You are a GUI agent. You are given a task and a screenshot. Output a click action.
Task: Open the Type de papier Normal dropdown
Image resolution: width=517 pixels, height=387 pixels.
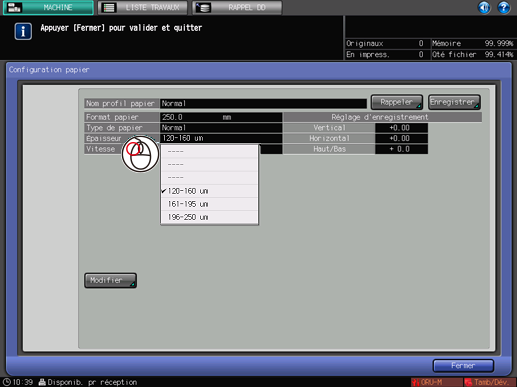point(221,128)
